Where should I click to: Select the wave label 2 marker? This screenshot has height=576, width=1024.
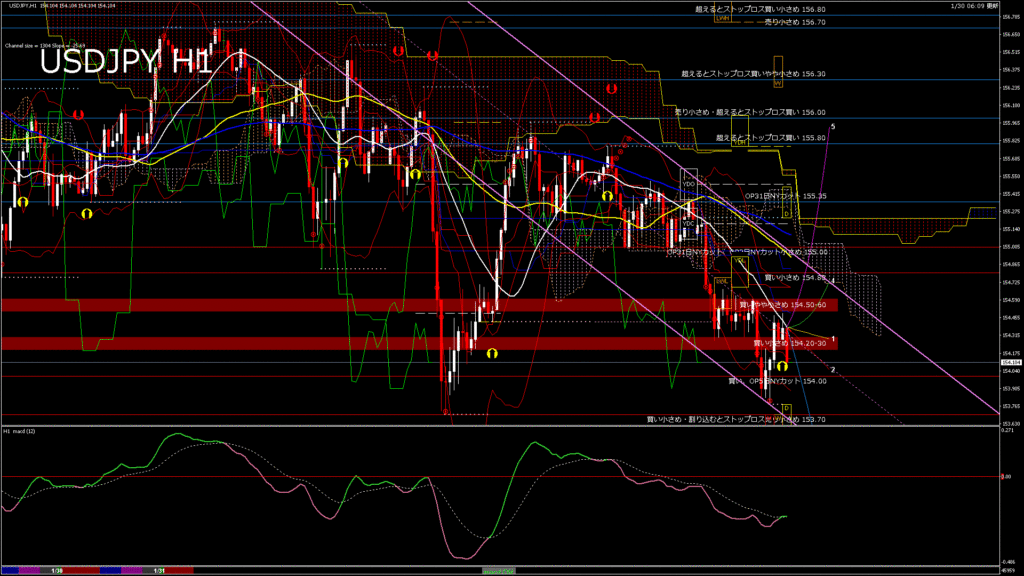click(833, 370)
